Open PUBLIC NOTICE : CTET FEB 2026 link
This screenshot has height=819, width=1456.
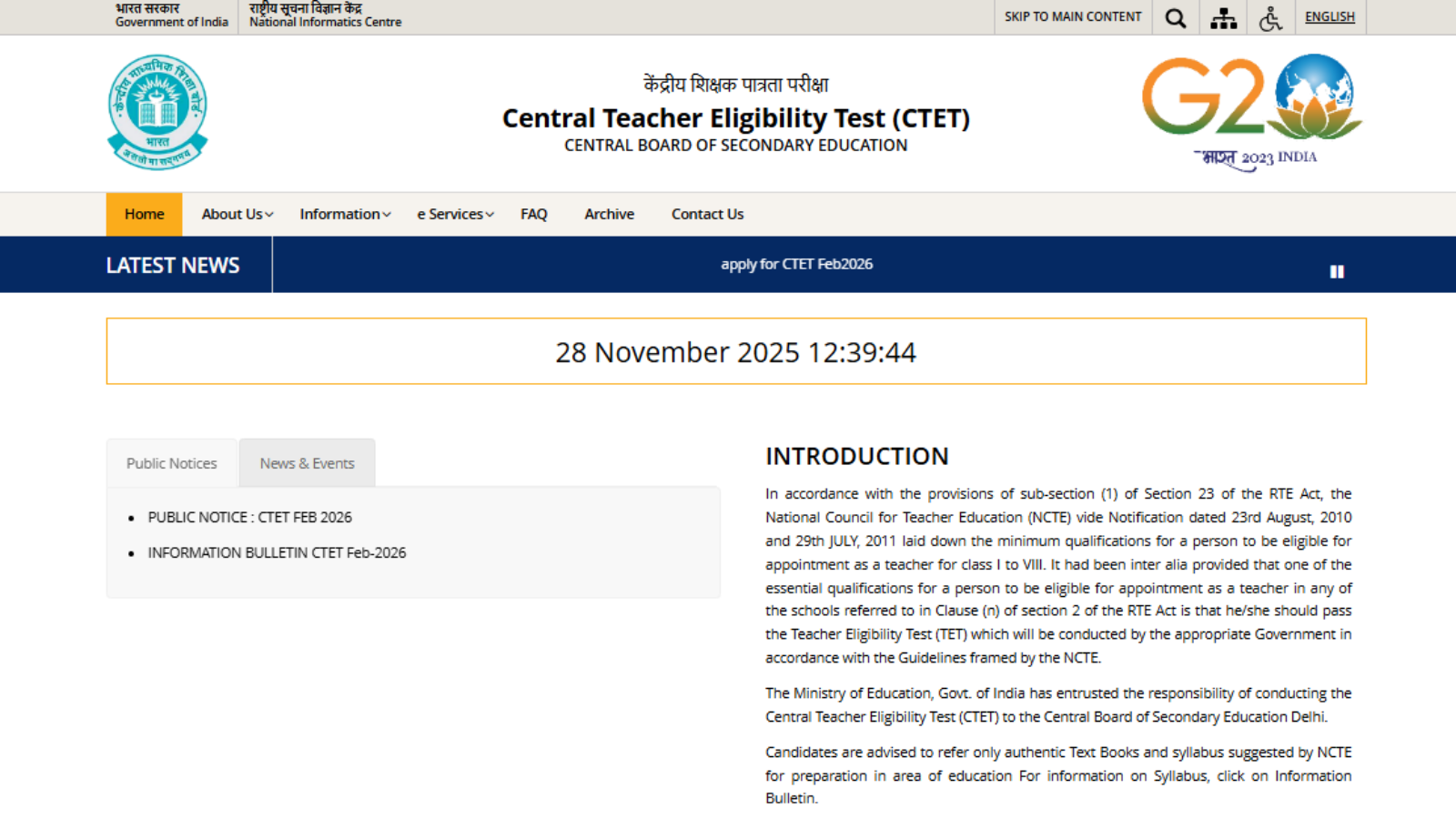249,517
